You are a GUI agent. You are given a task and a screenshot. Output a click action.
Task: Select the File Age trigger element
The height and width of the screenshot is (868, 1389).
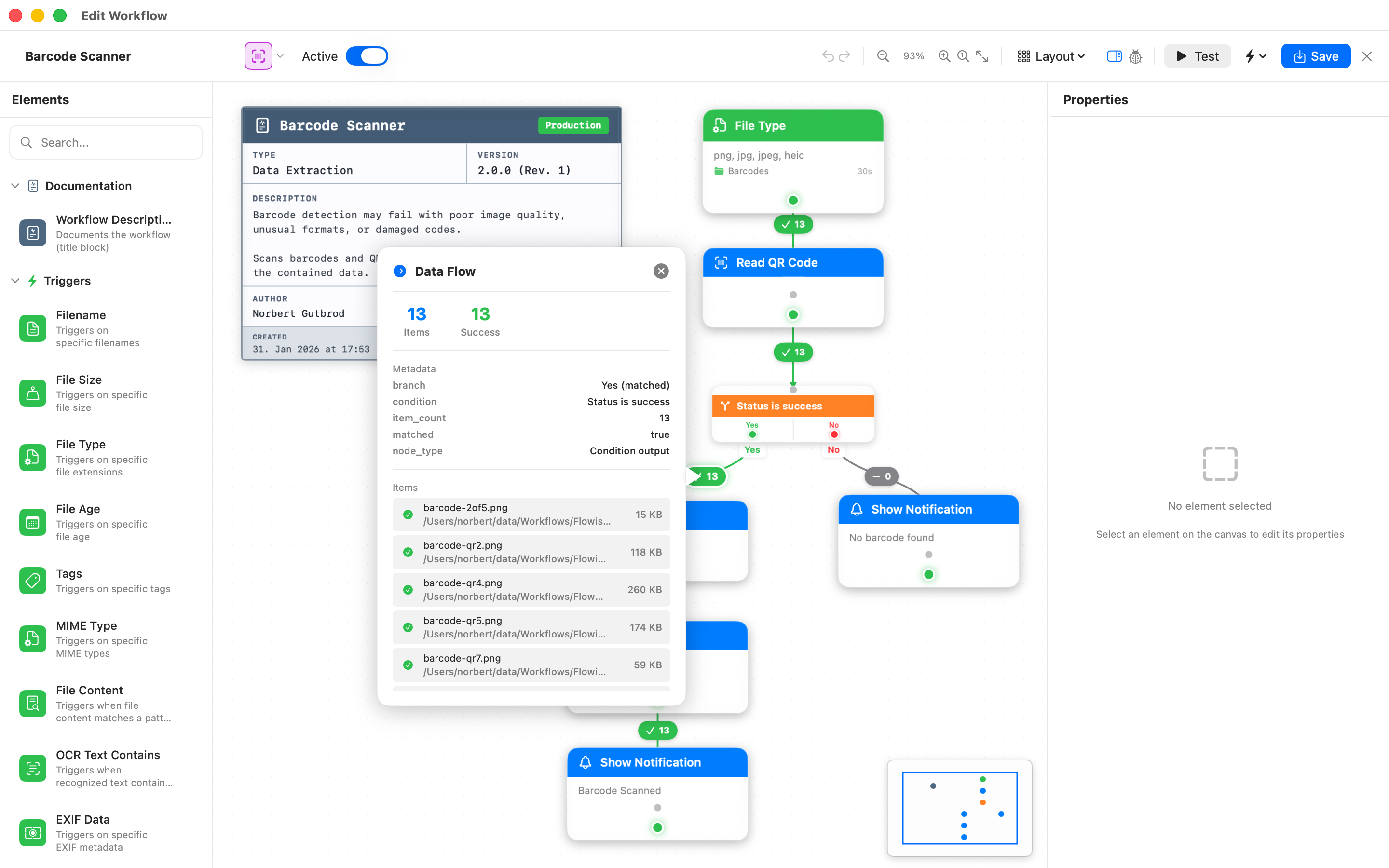point(106,522)
